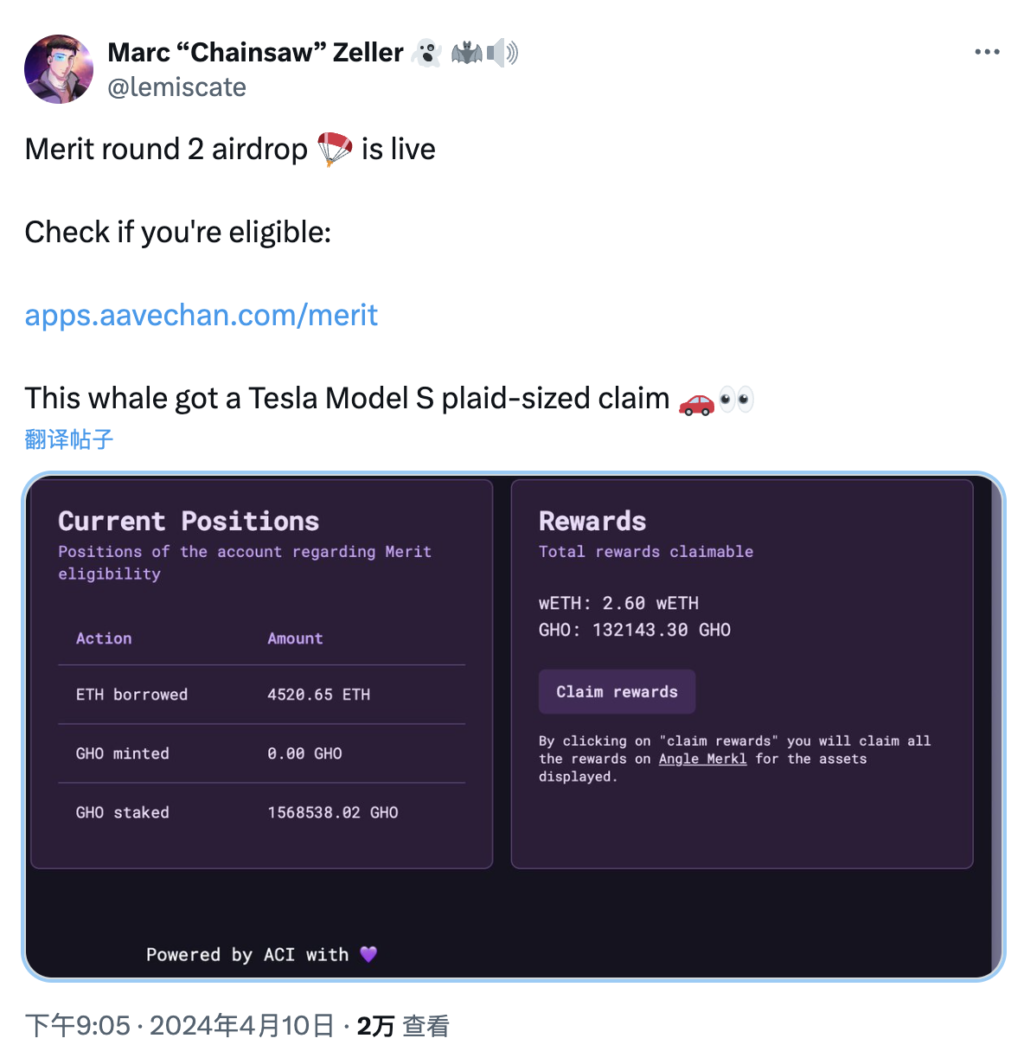Click the speaker emoji in the display name
Image resolution: width=1024 pixels, height=1064 pixels.
(502, 52)
